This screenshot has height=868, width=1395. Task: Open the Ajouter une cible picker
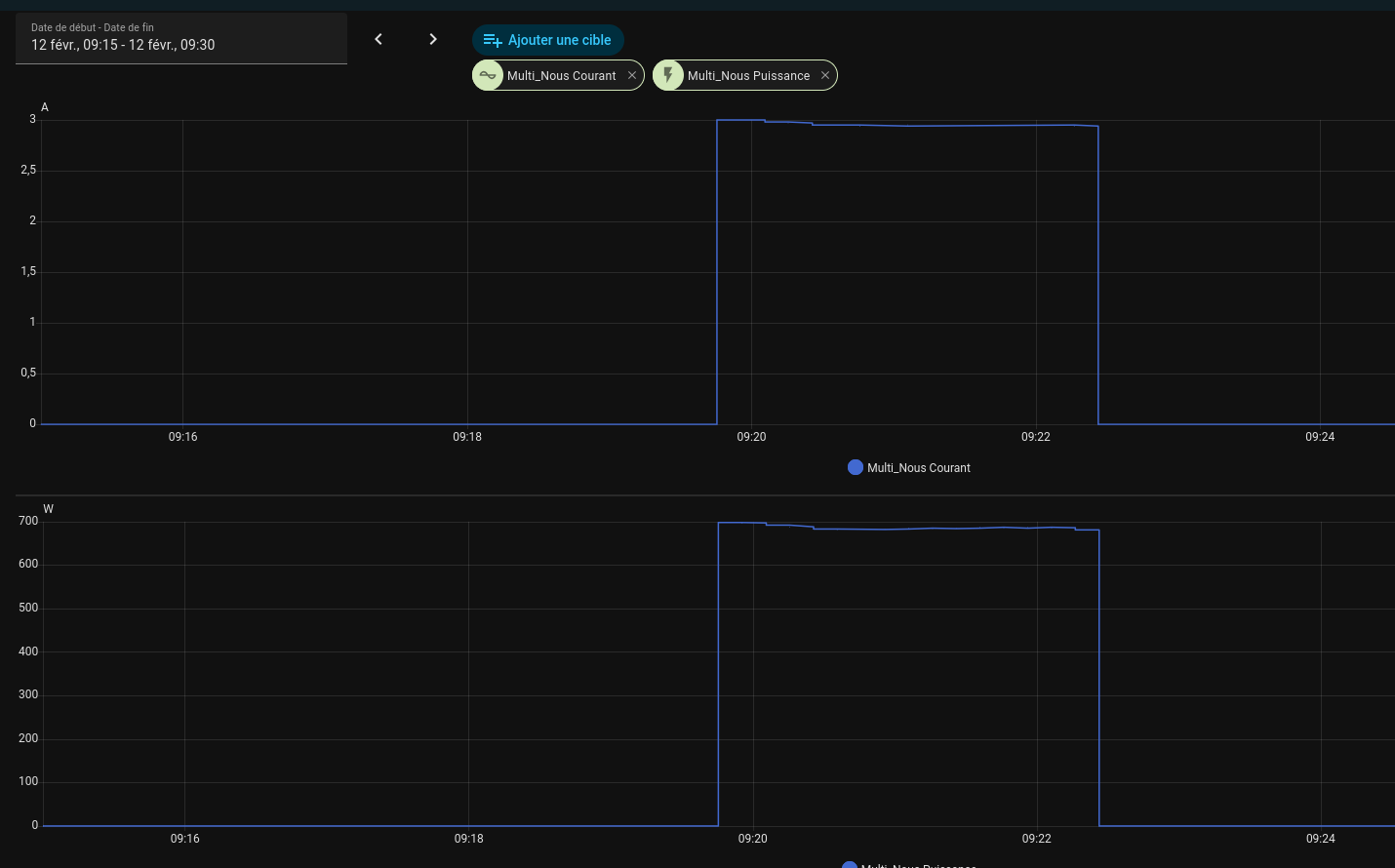click(x=547, y=40)
